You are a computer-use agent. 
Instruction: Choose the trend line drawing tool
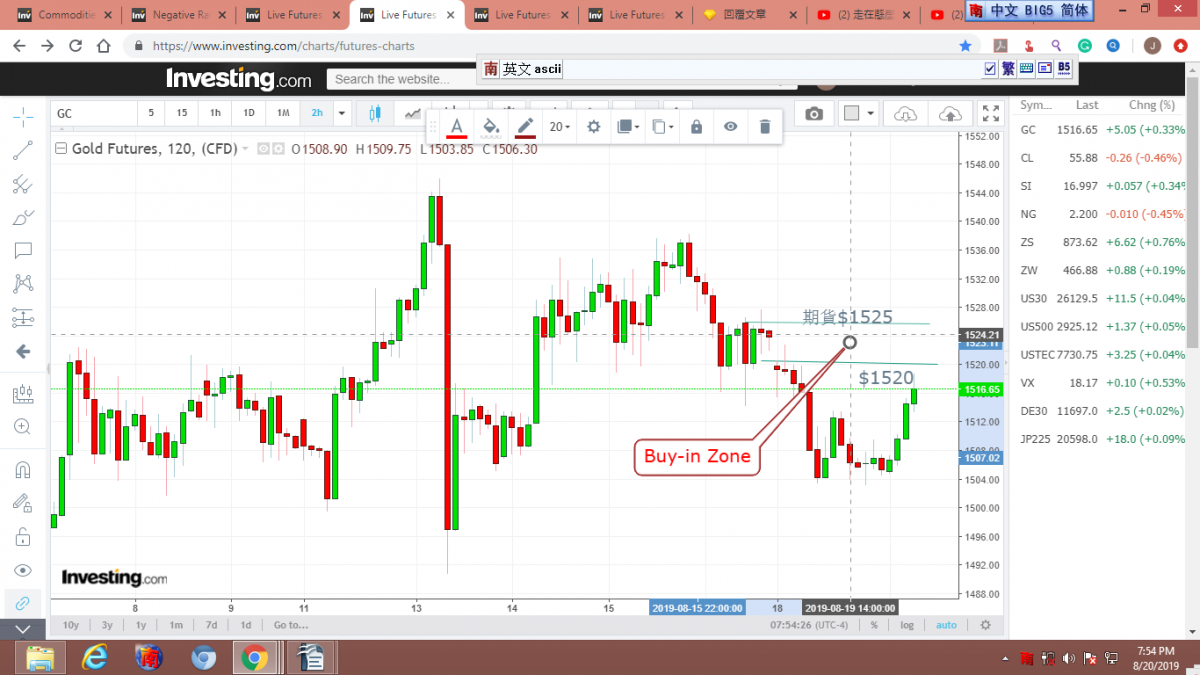coord(23,150)
